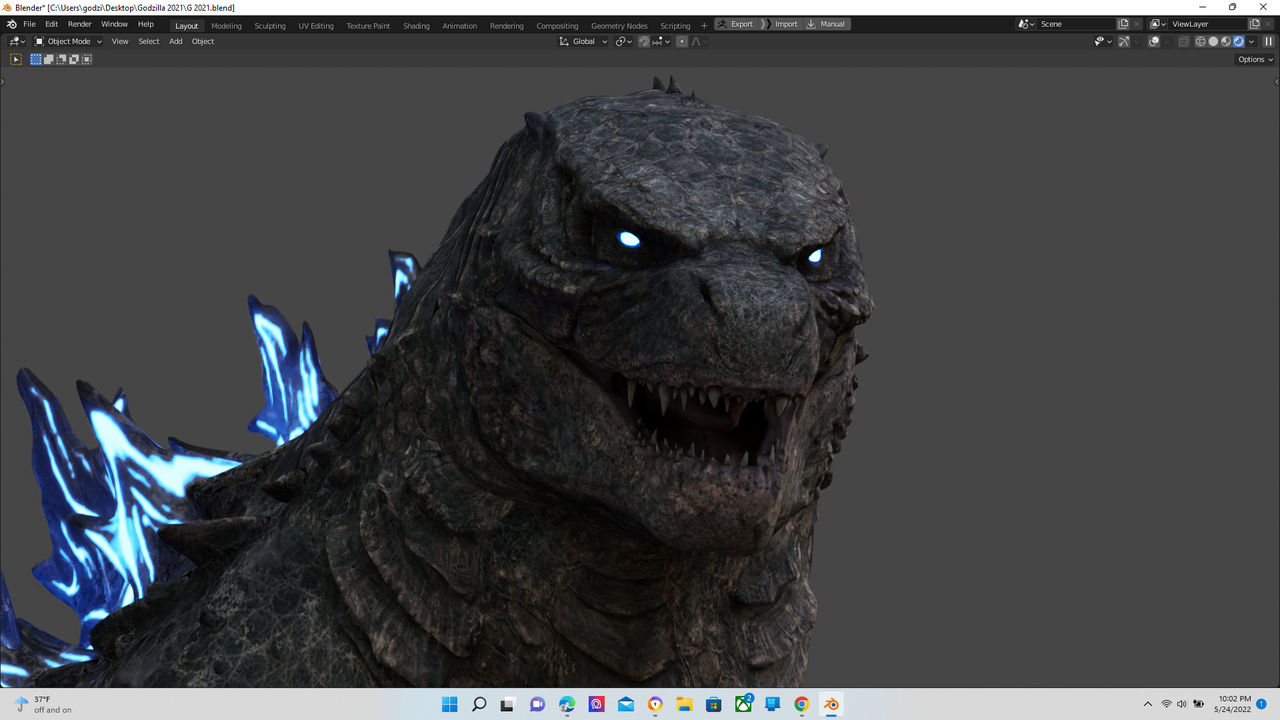Enable snapping with the magnet icon
The width and height of the screenshot is (1280, 720).
[x=644, y=41]
